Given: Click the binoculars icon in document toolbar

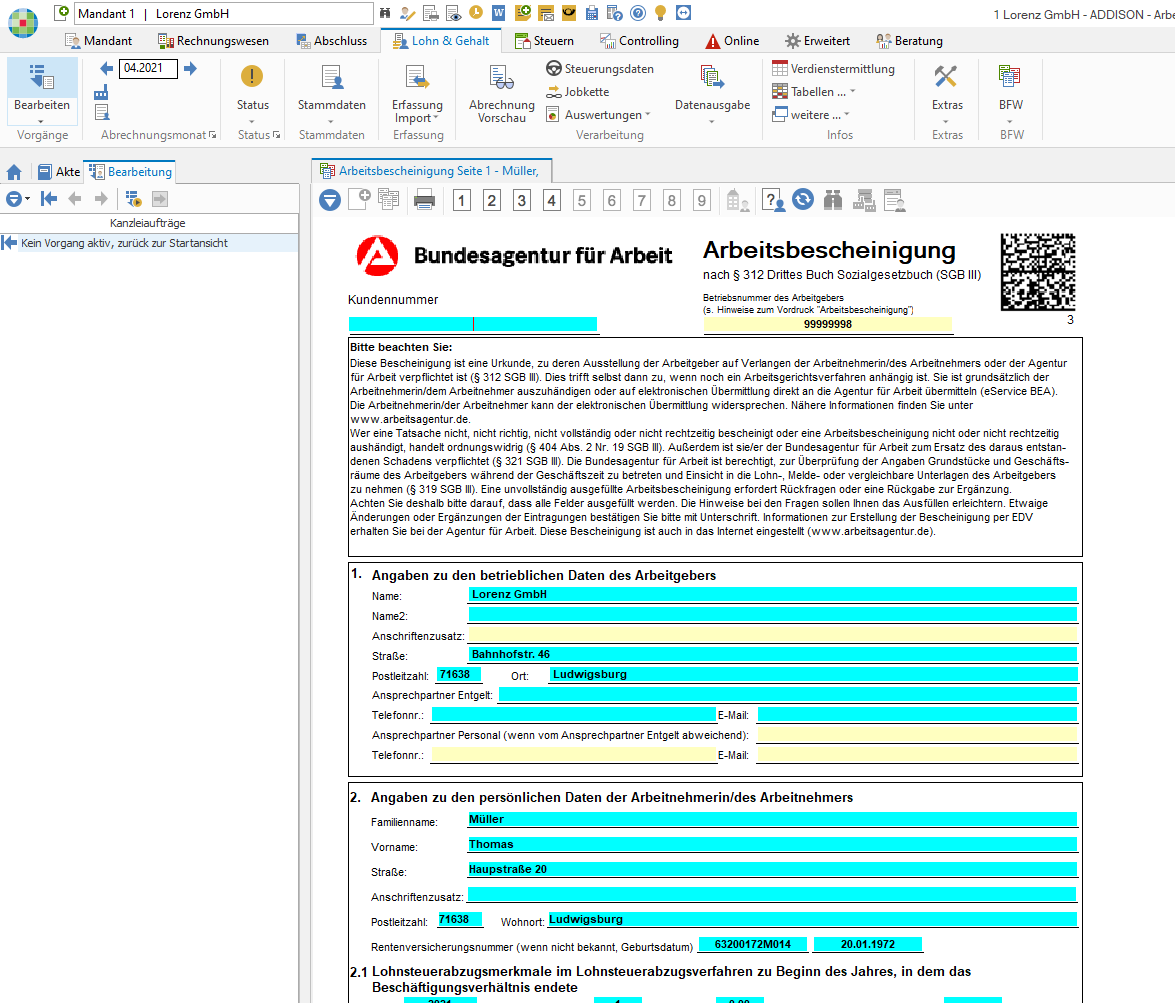Looking at the screenshot, I should tap(833, 201).
